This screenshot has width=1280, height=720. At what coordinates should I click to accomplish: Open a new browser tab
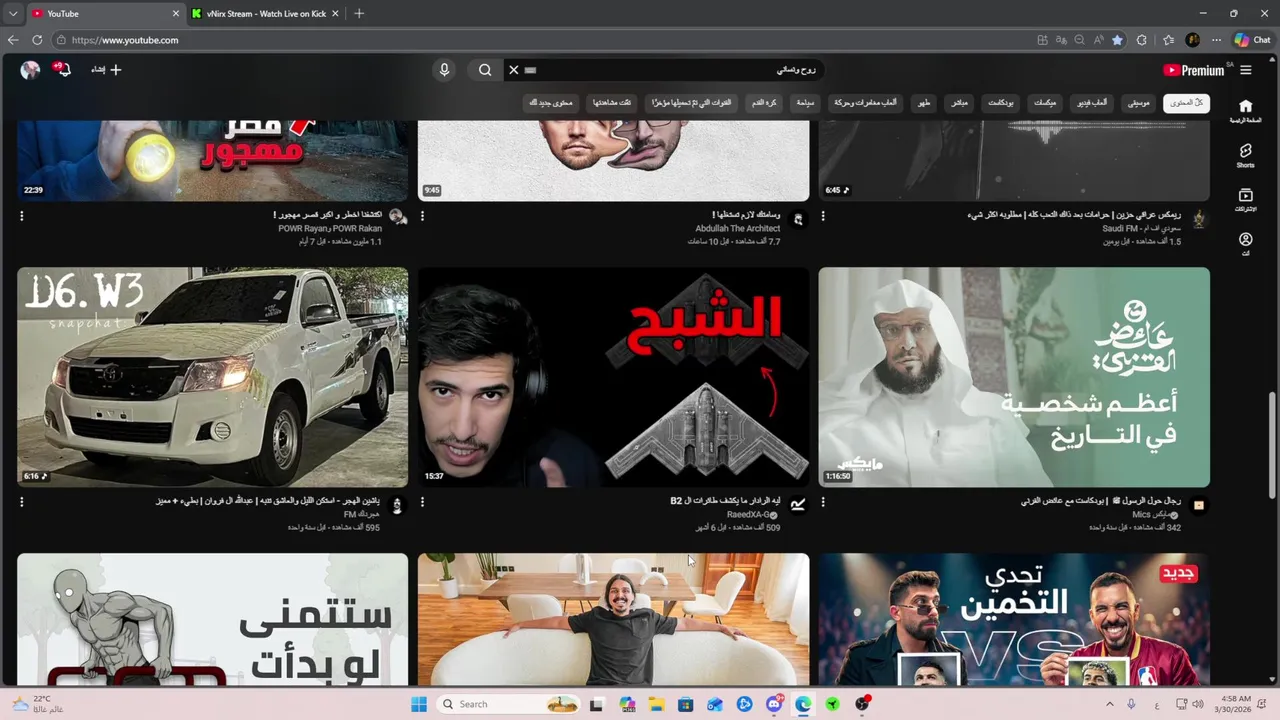pos(359,14)
